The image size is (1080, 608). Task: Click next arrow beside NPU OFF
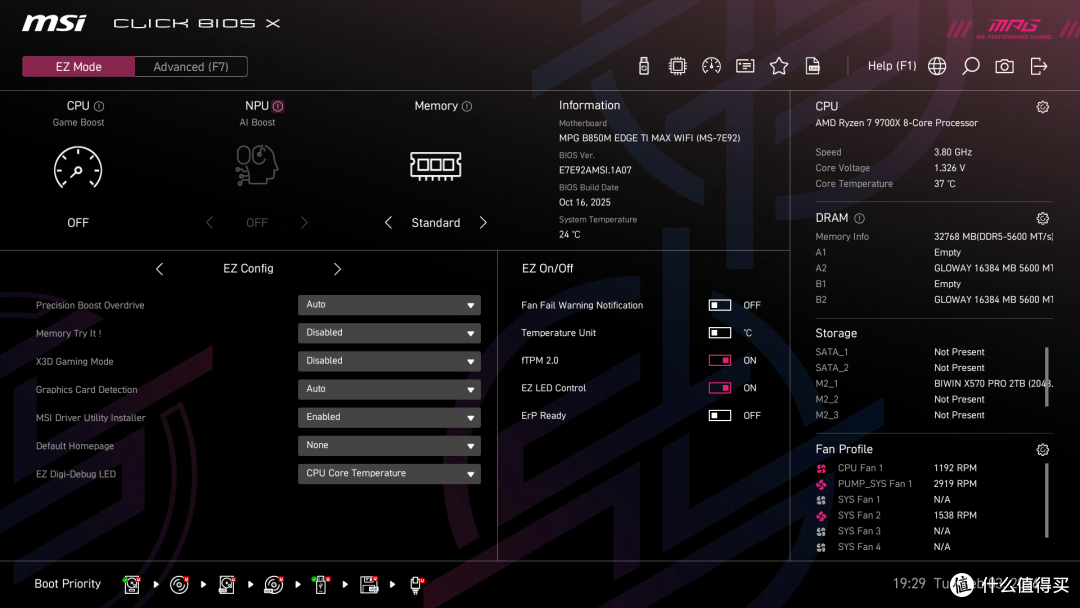click(304, 222)
